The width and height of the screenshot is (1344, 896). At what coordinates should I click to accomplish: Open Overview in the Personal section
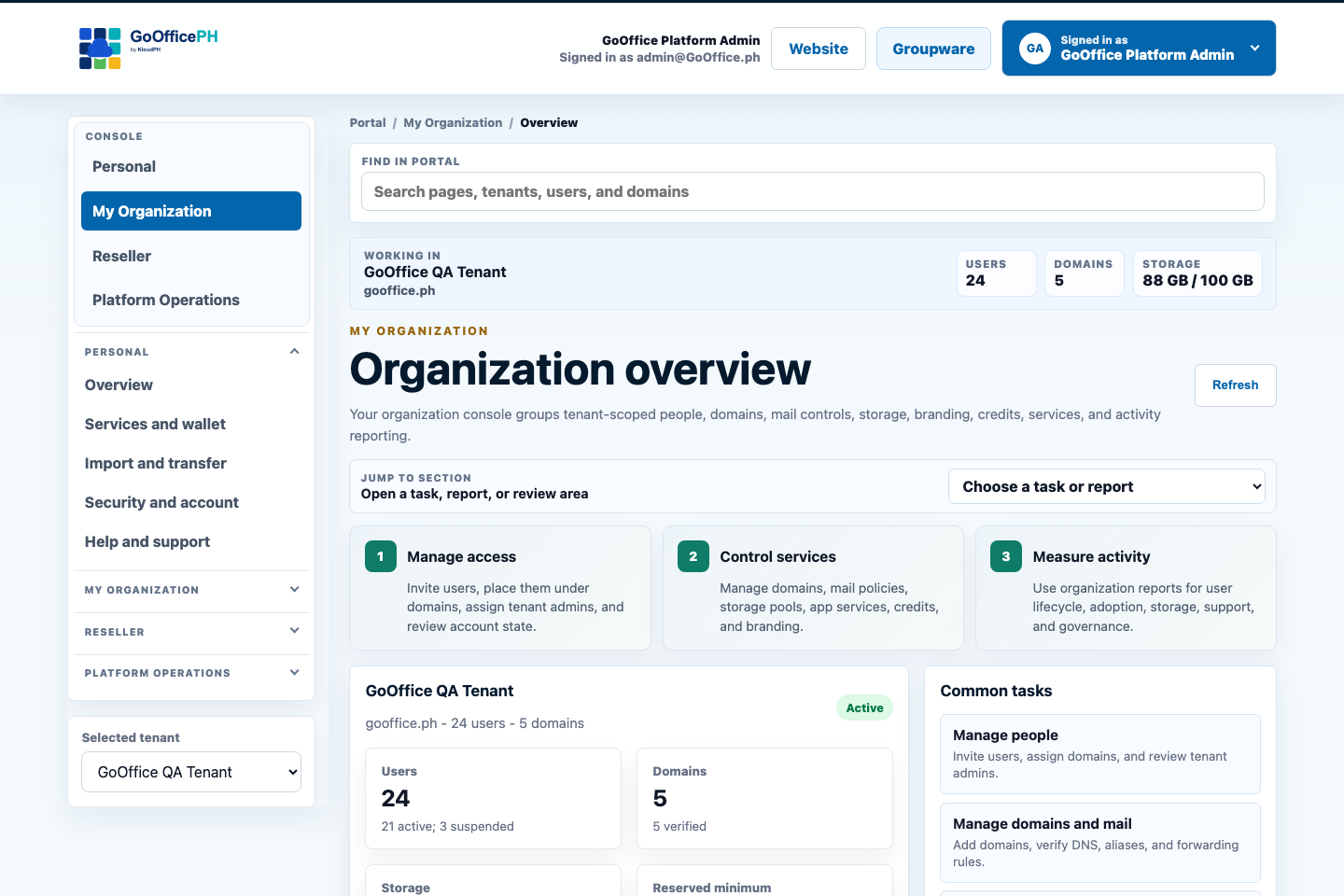pyautogui.click(x=119, y=385)
